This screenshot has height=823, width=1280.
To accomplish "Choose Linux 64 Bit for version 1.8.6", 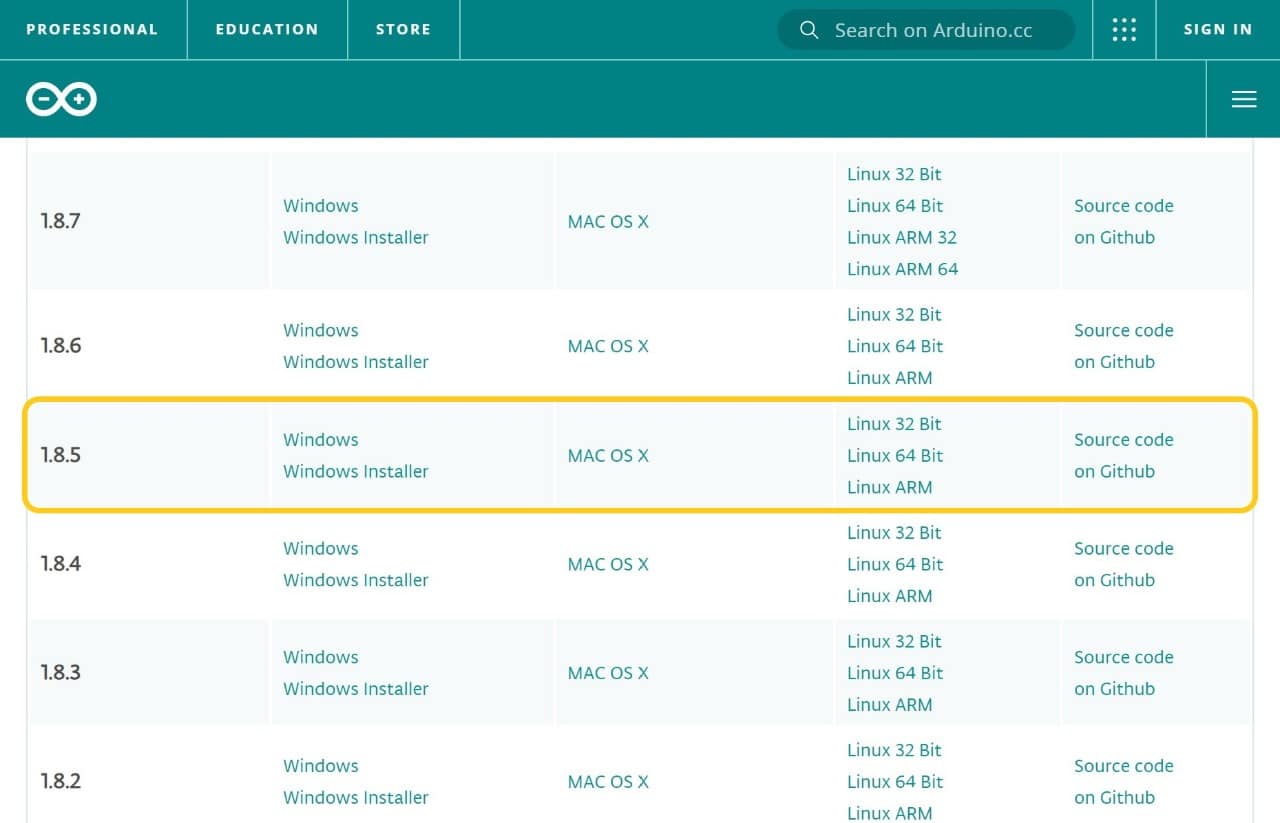I will (x=895, y=346).
